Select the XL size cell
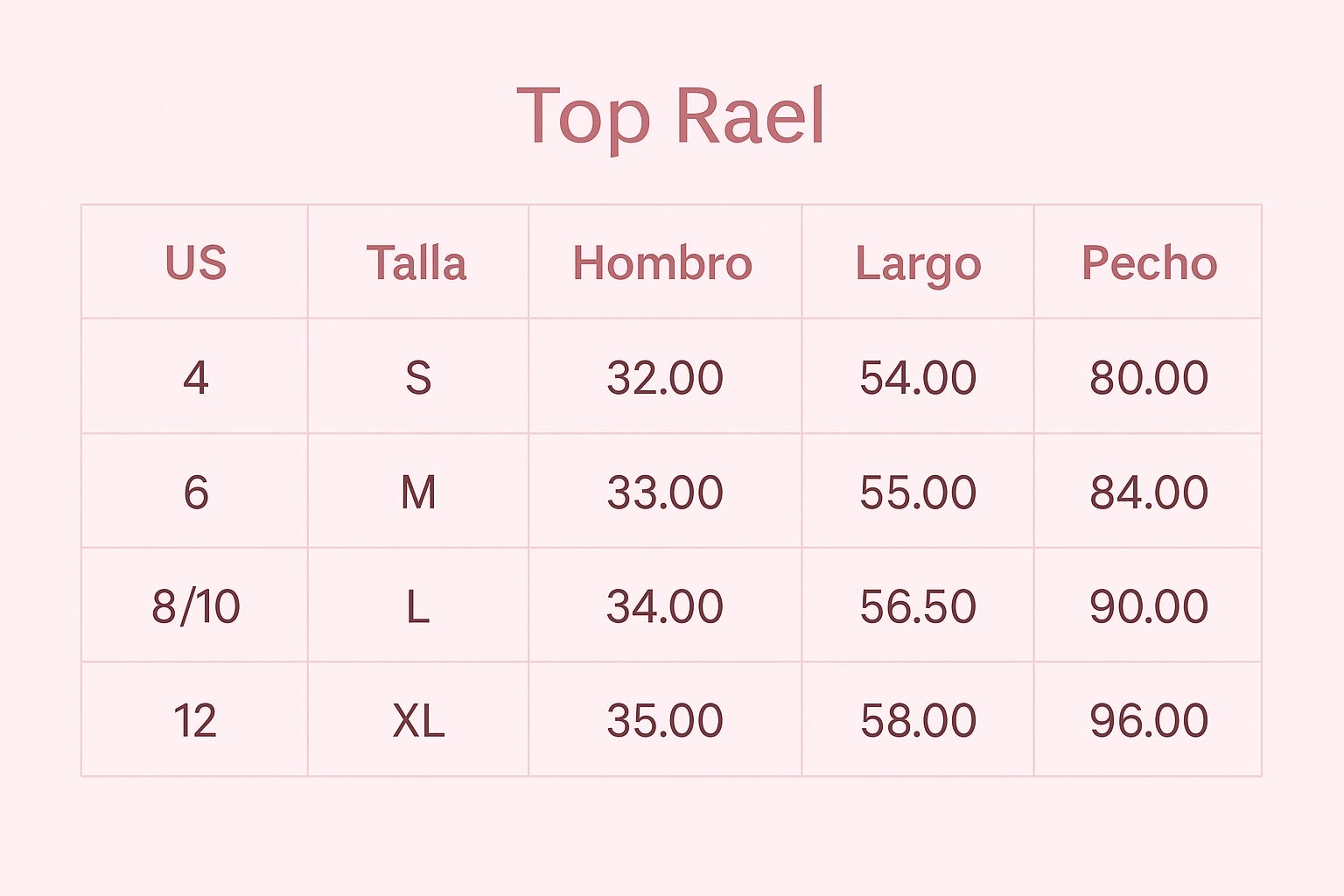Screen dimensions: 1344x896 (418, 721)
